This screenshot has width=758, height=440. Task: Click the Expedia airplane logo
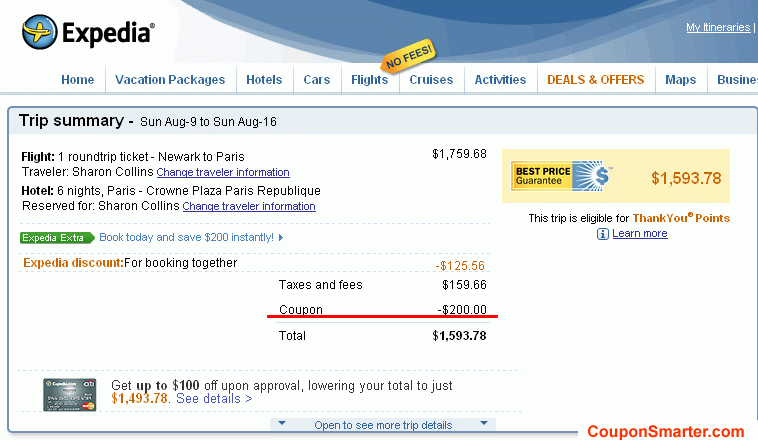[38, 32]
